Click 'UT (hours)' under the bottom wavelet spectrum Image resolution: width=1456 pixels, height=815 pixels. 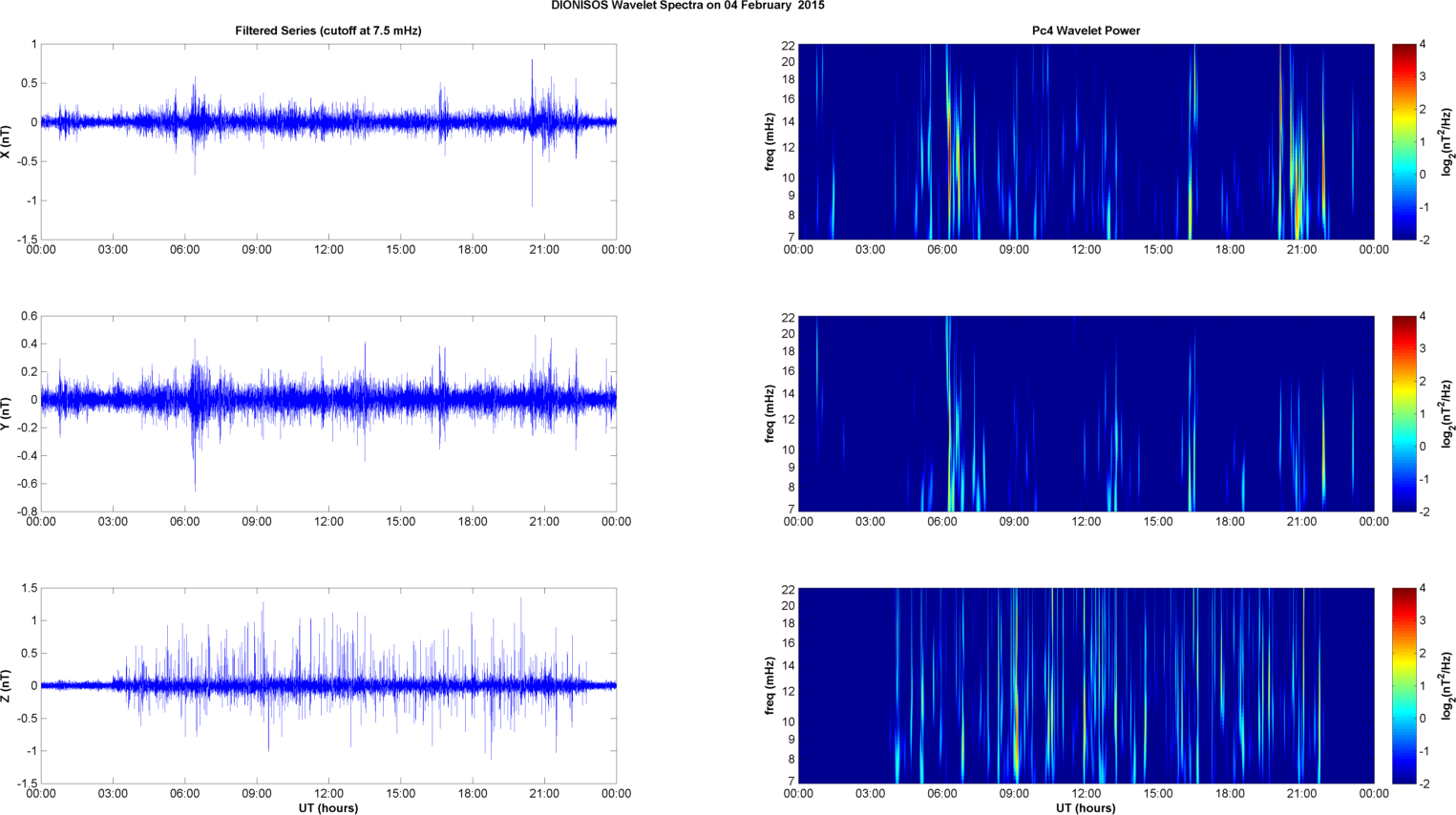[1086, 808]
